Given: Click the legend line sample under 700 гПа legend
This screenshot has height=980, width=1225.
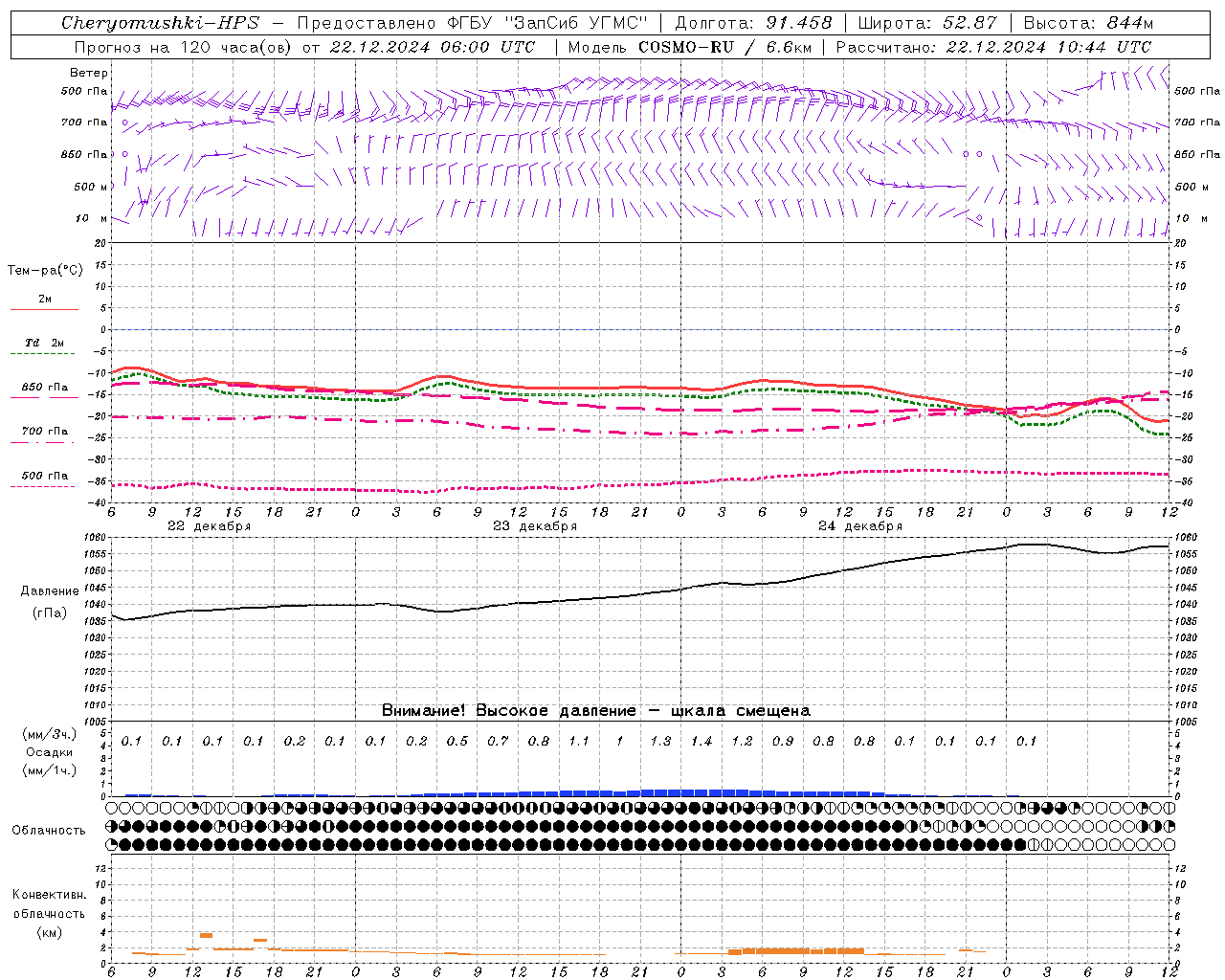Looking at the screenshot, I should point(44,442).
